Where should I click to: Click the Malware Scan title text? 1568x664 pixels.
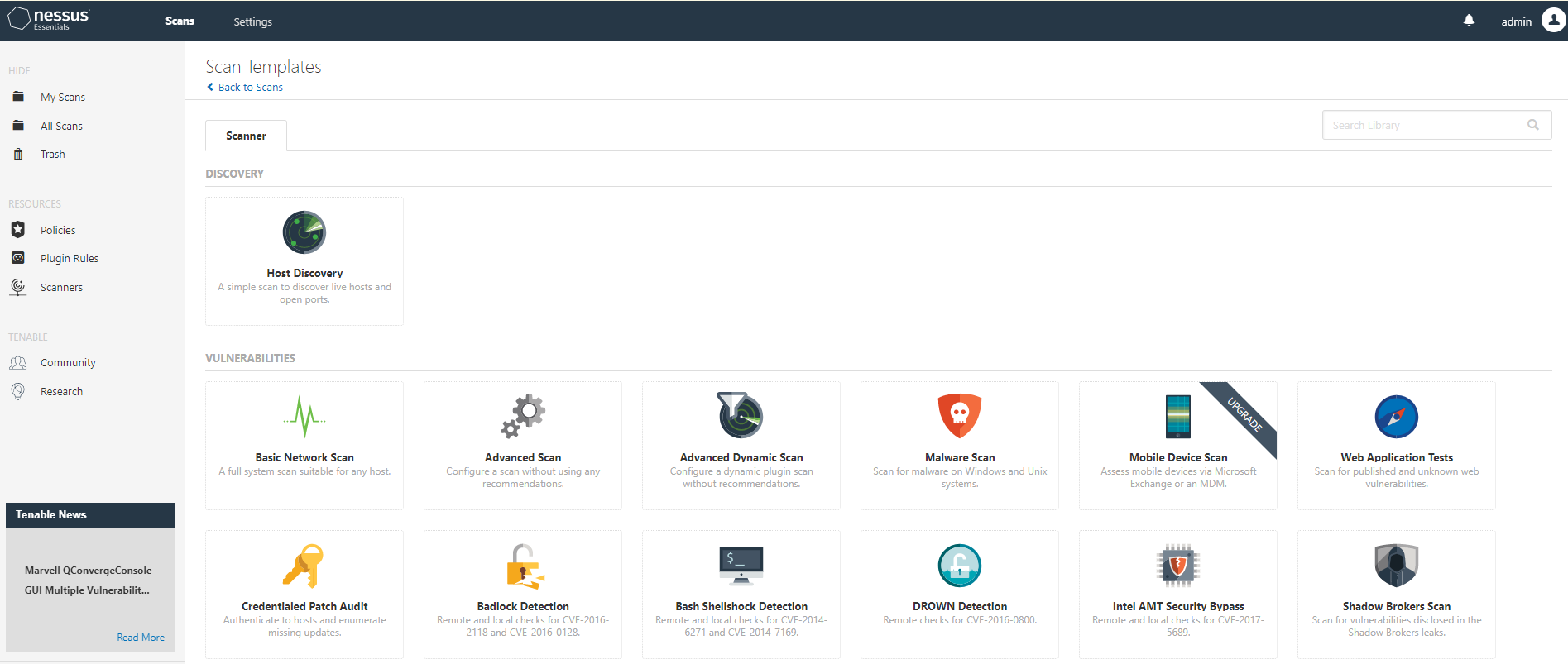960,457
